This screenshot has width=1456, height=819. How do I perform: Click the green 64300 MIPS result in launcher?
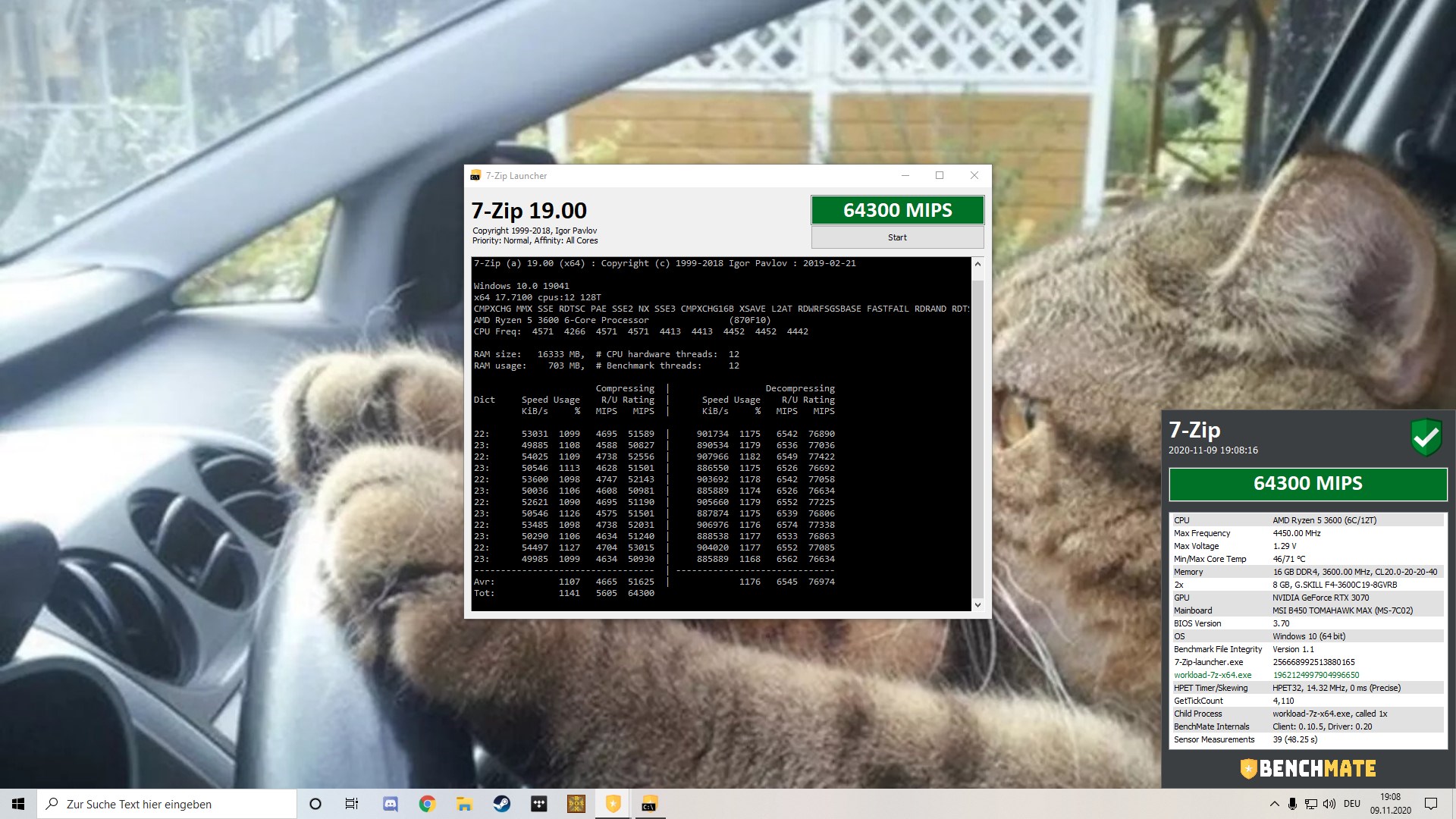click(x=897, y=210)
